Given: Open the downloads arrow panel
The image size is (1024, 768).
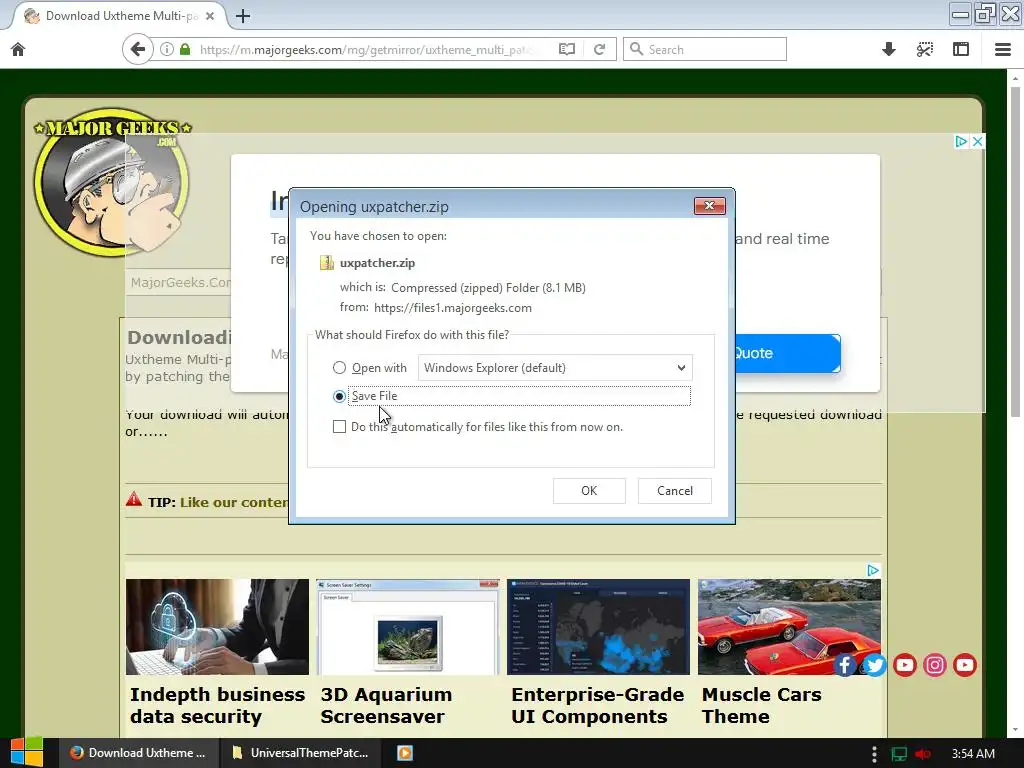Looking at the screenshot, I should (x=888, y=50).
